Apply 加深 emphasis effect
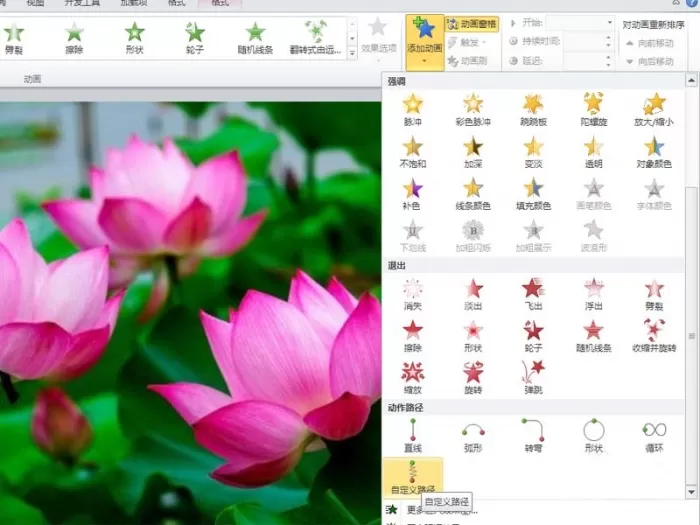Viewport: 700px width, 525px height. [x=473, y=152]
